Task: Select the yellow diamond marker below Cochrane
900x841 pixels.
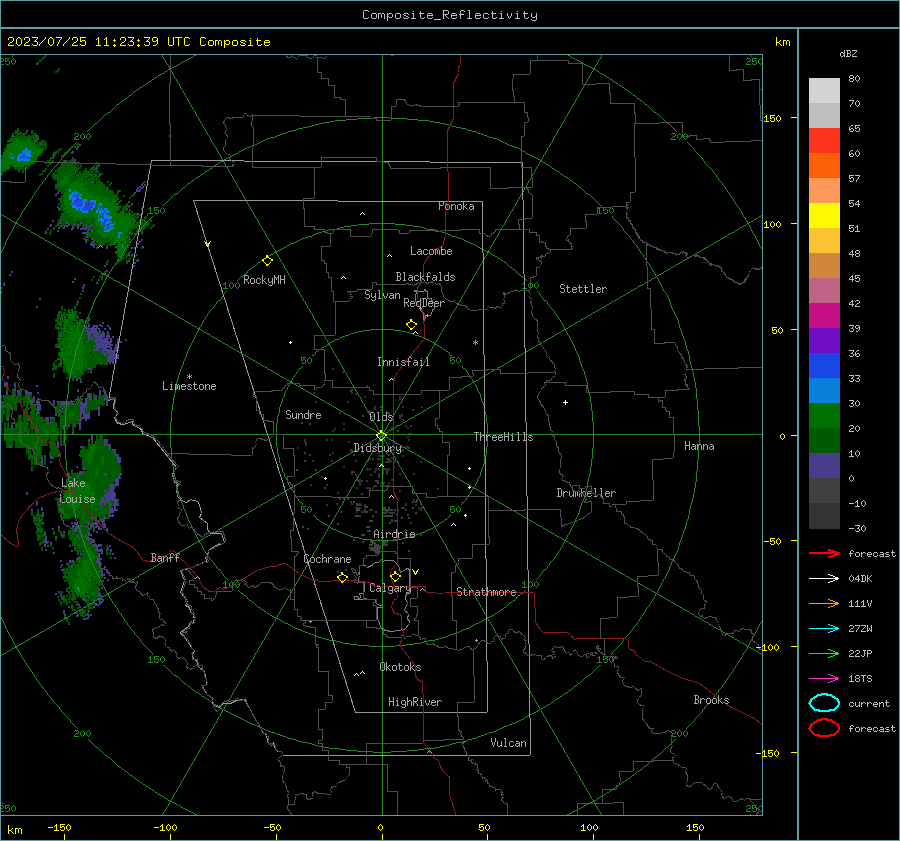Action: 342,577
